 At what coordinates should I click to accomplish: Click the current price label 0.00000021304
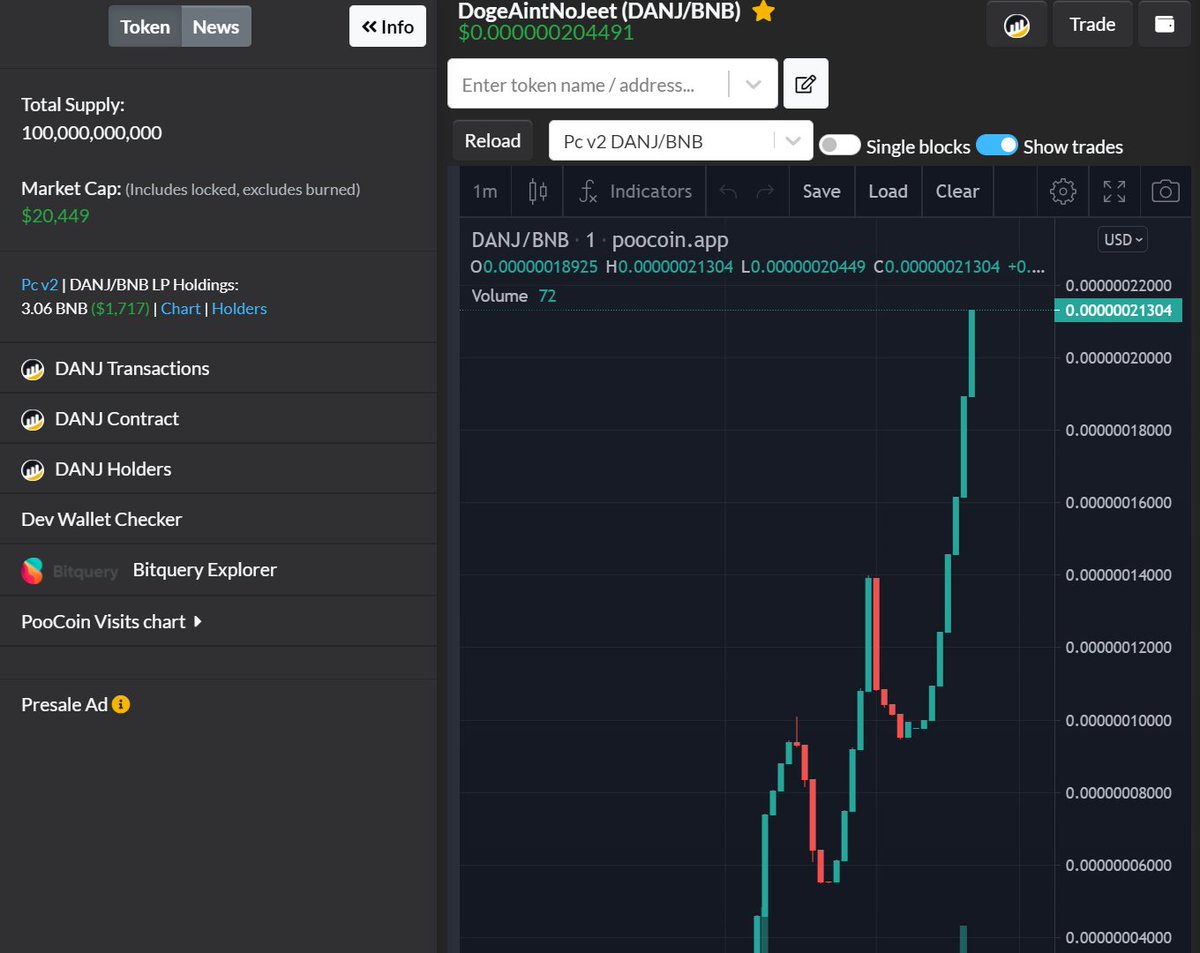click(1118, 311)
